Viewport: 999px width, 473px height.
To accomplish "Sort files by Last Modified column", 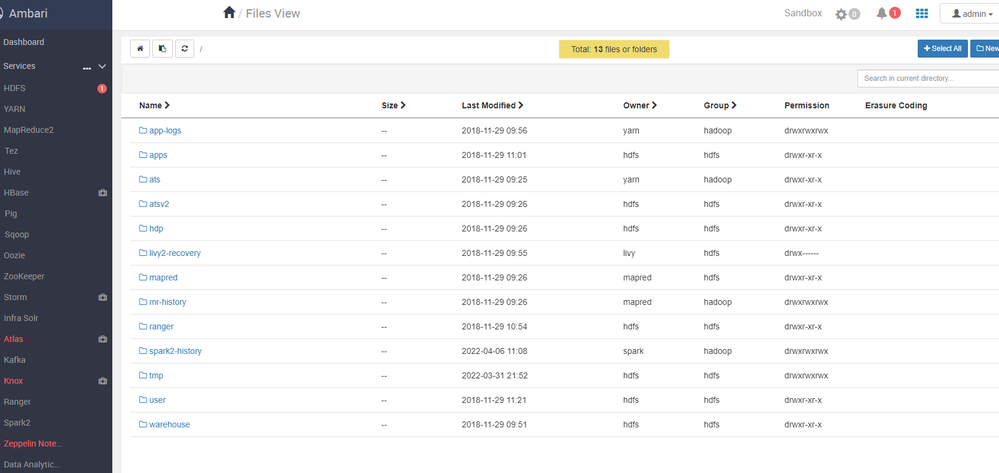I will click(492, 105).
